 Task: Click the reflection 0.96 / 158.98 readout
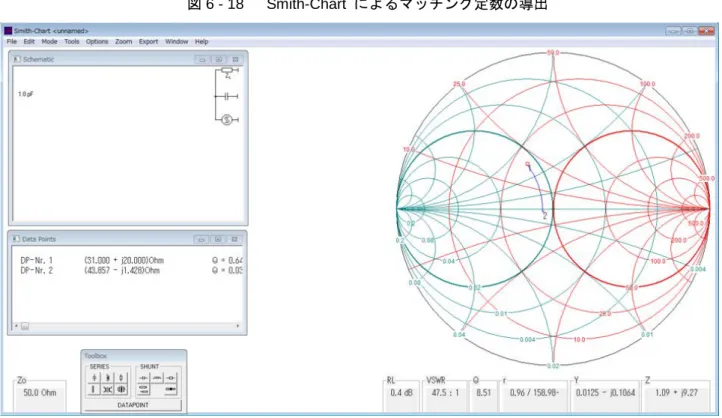click(x=534, y=393)
